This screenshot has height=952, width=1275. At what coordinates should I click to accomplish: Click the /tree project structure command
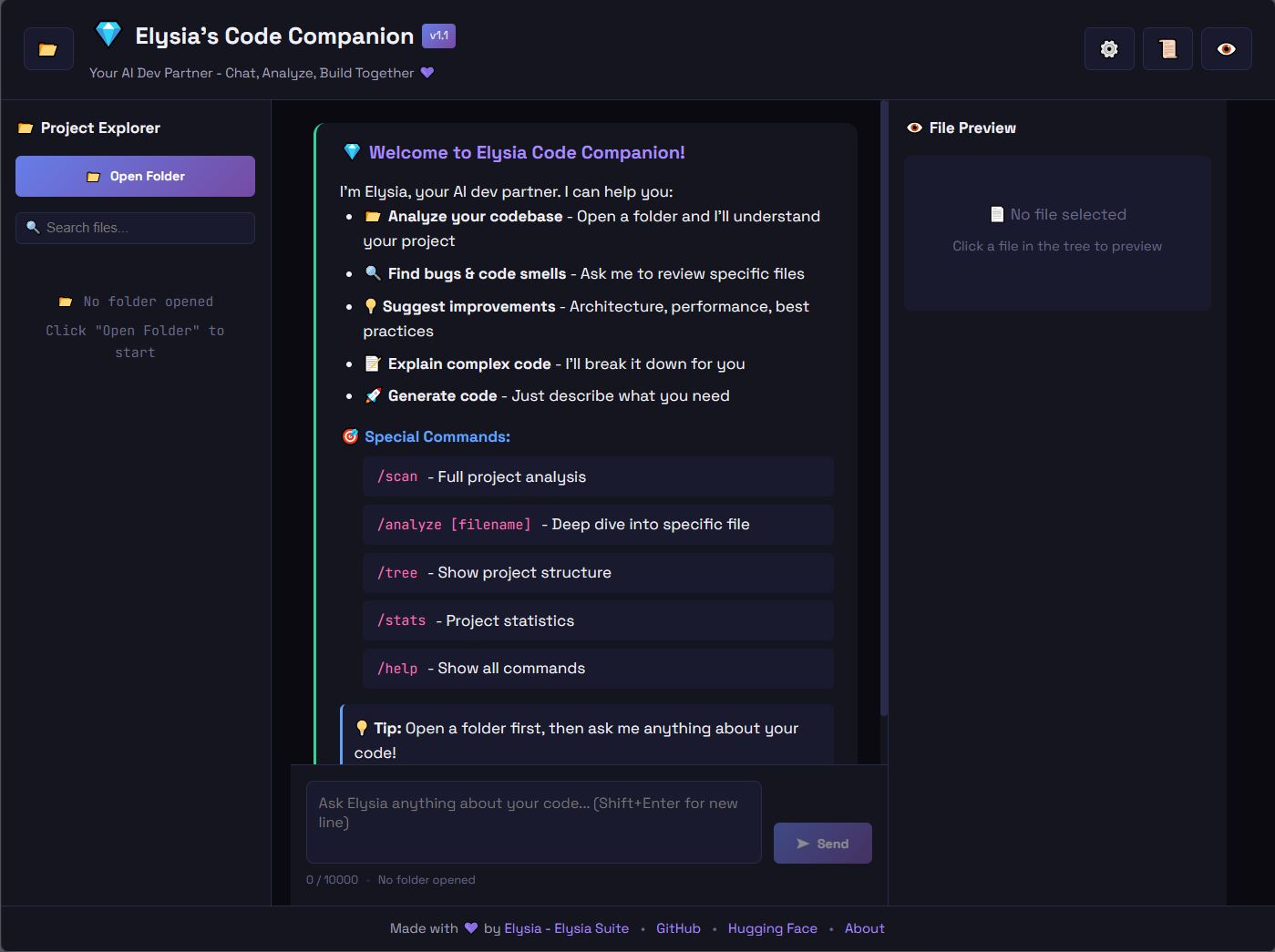[598, 573]
